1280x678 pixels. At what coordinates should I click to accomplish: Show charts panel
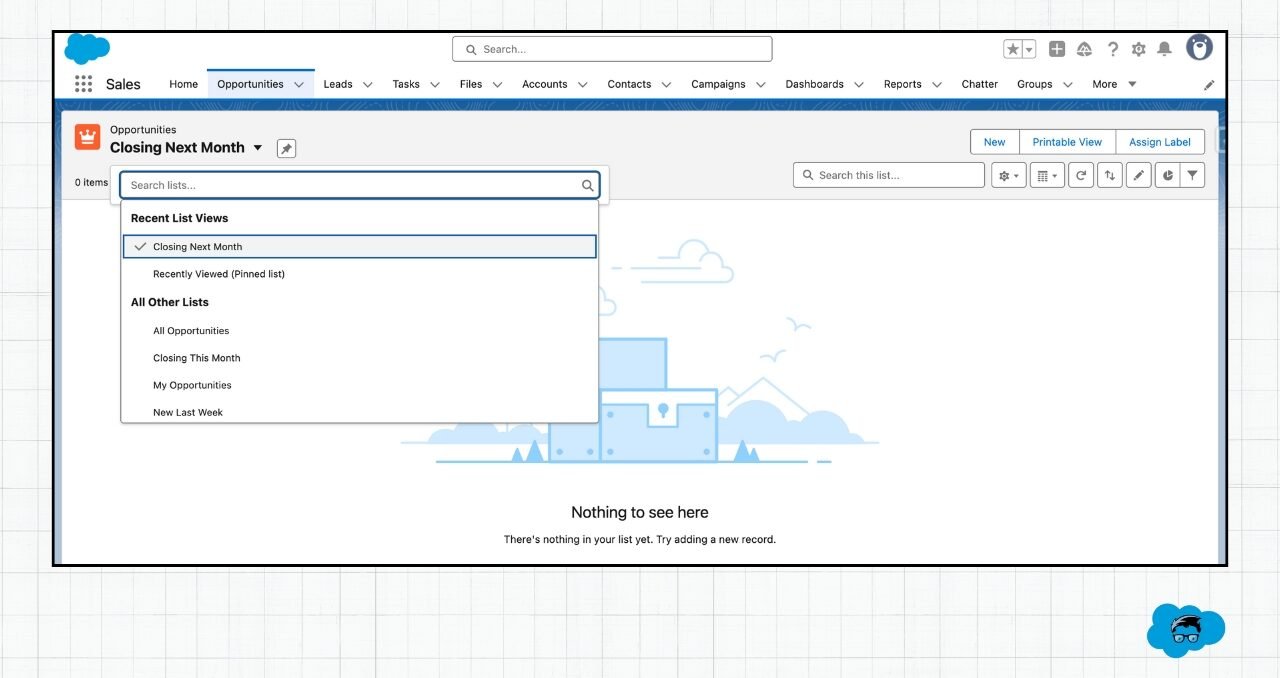[1167, 176]
